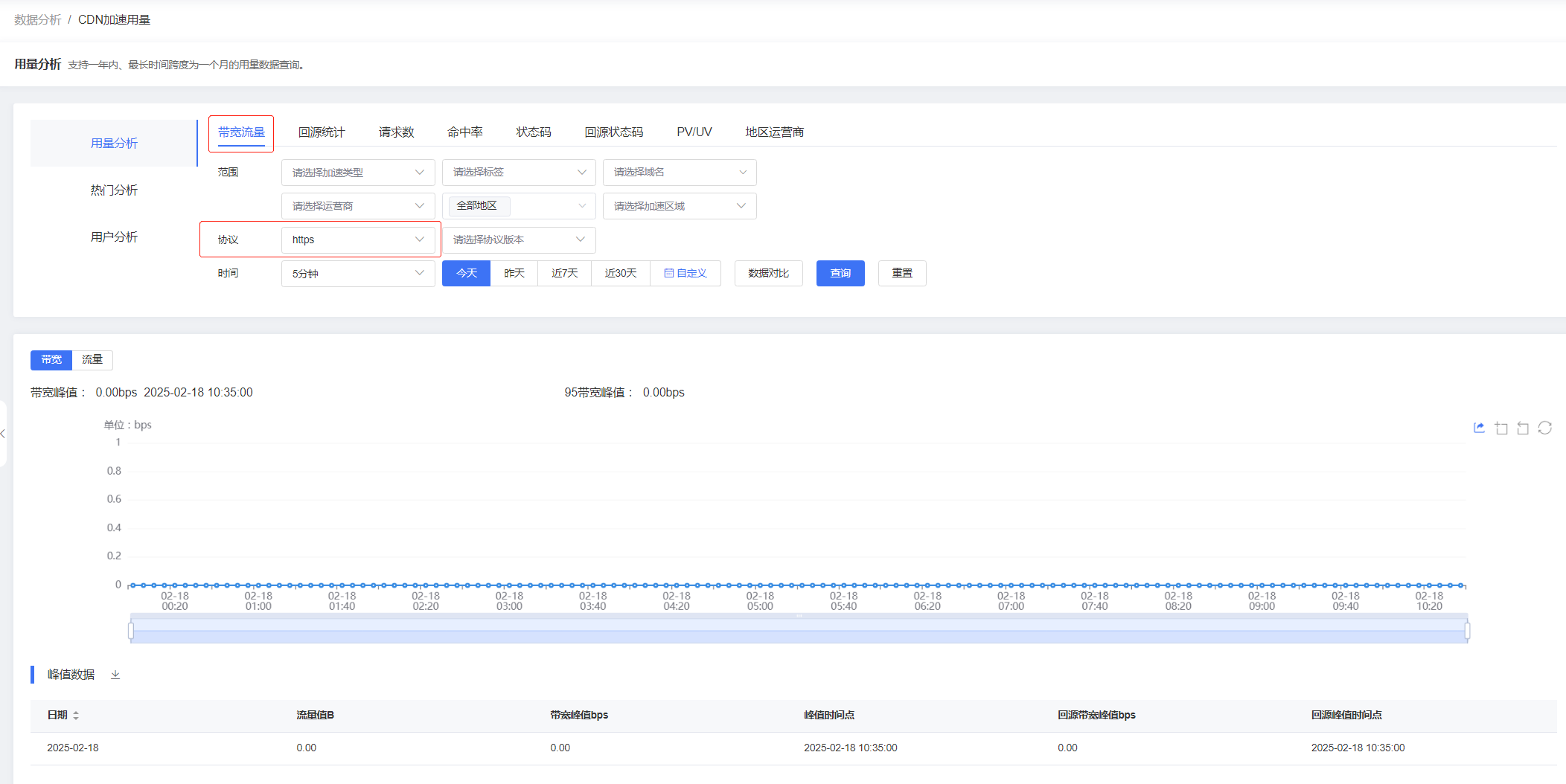Open the 请选择加速类型 dropdown

(358, 173)
